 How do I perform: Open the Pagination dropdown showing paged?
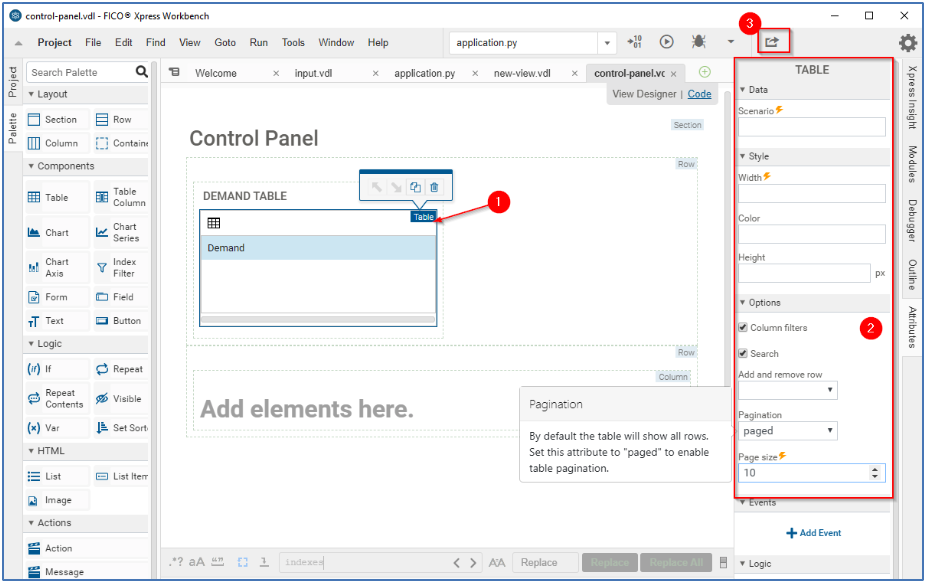pos(786,430)
